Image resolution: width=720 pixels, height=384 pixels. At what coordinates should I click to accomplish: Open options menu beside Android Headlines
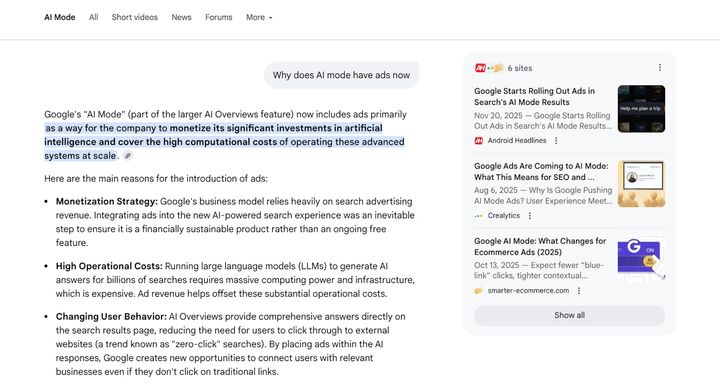[556, 141]
